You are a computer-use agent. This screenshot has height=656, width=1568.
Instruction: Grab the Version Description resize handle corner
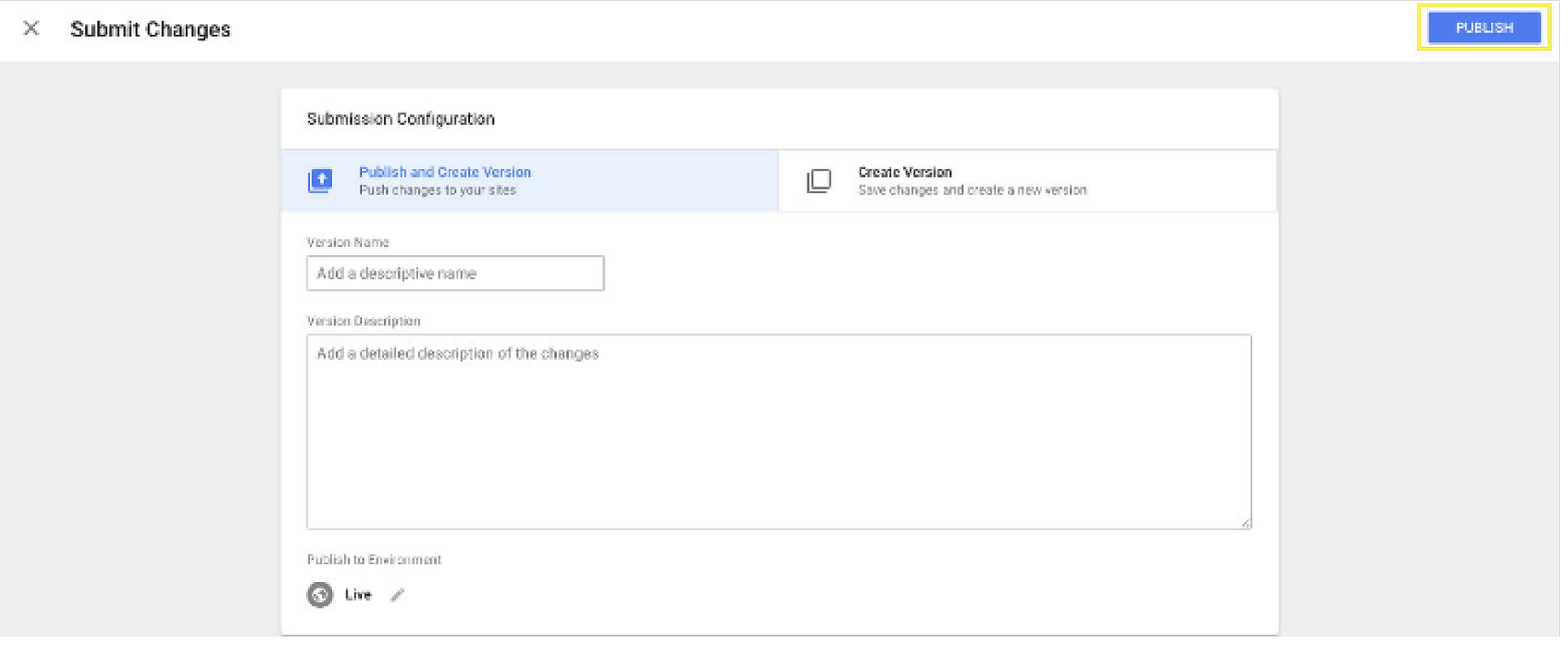1246,524
